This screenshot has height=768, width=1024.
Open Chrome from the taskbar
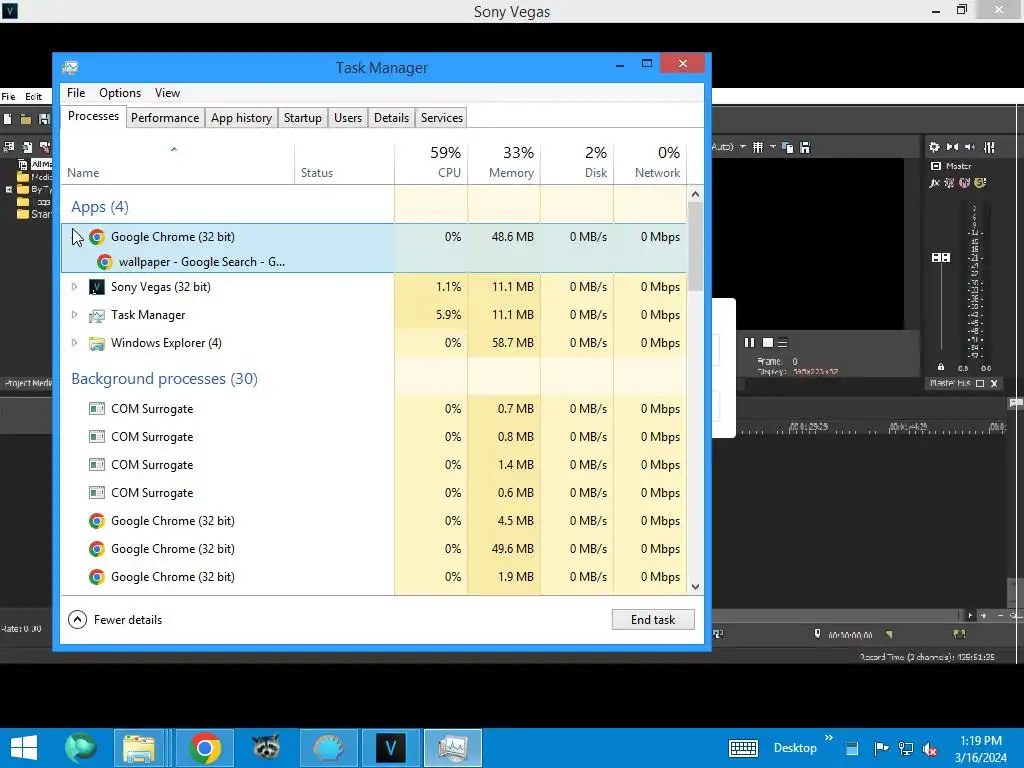(x=204, y=748)
